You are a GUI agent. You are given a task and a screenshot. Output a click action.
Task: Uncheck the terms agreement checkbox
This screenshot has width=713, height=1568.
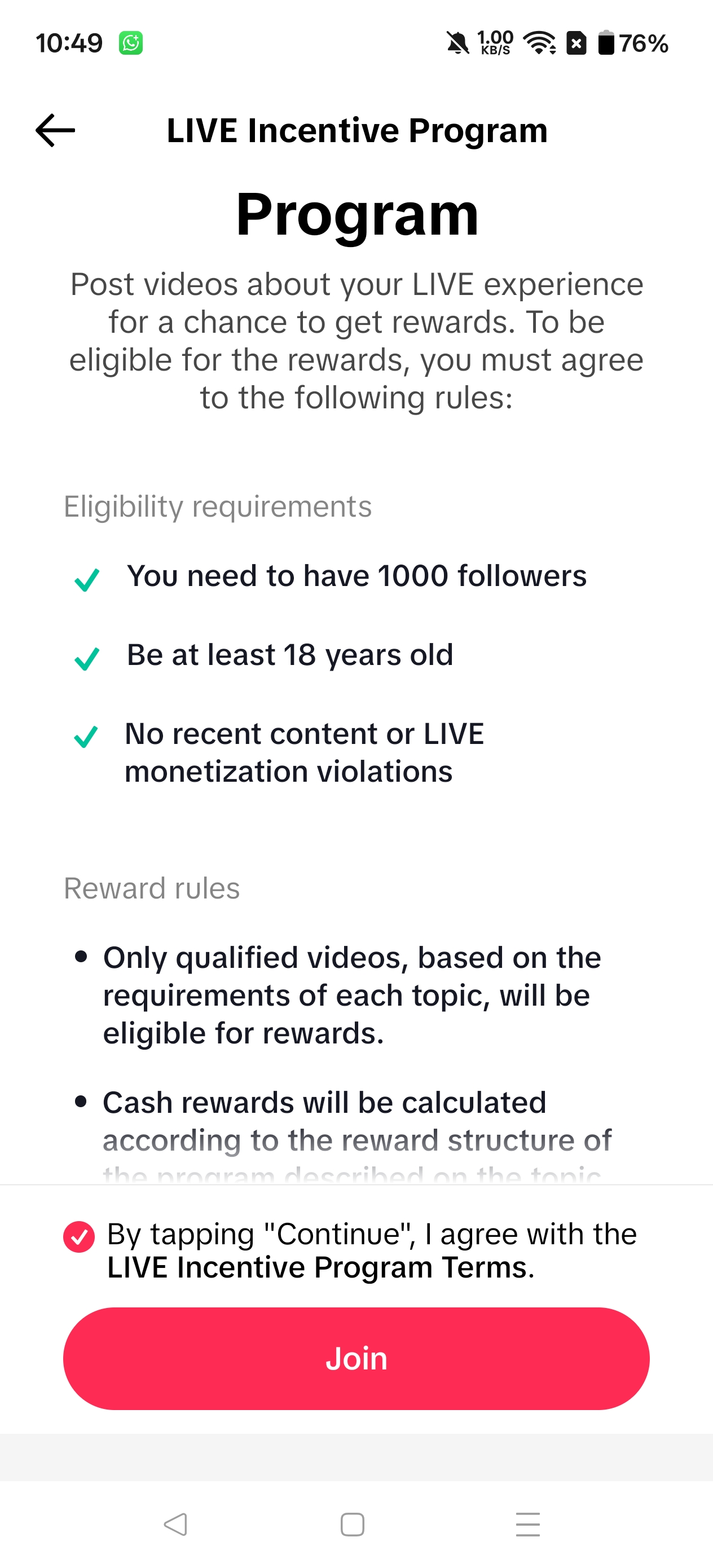79,1237
